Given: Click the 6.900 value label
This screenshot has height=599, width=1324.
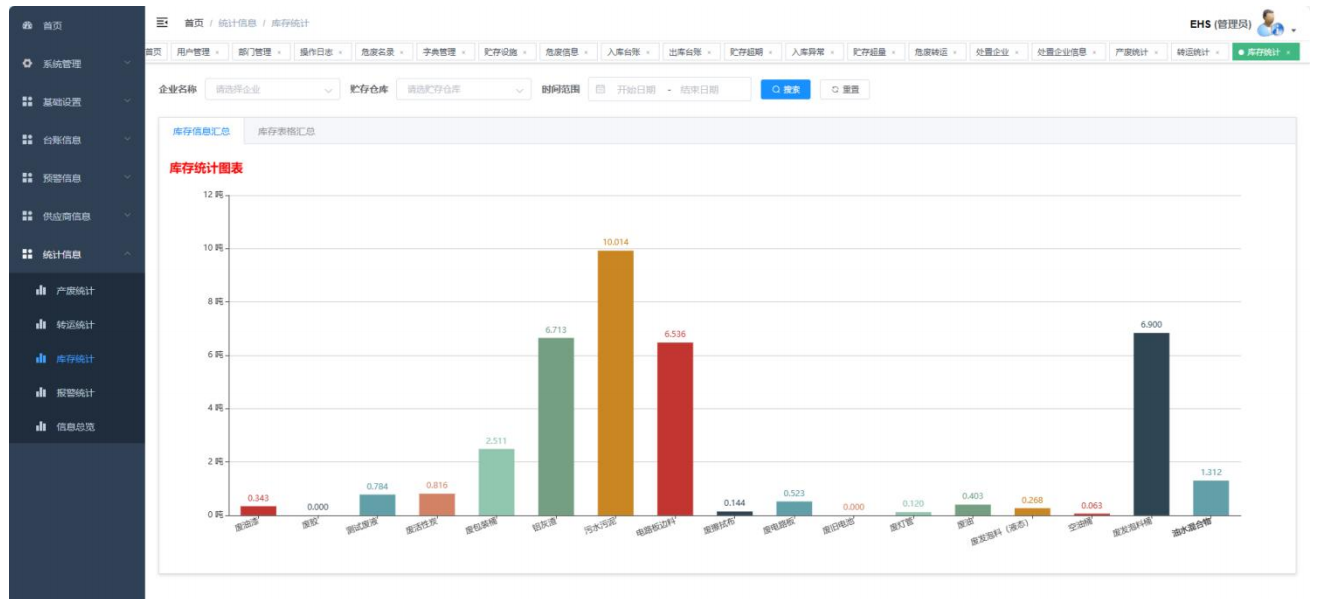Looking at the screenshot, I should [1151, 324].
